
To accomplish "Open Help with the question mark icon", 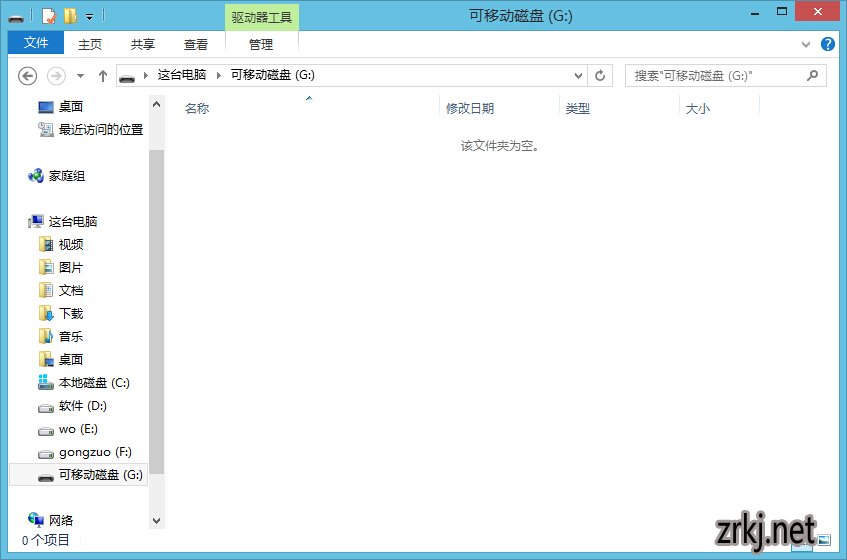I will (828, 44).
